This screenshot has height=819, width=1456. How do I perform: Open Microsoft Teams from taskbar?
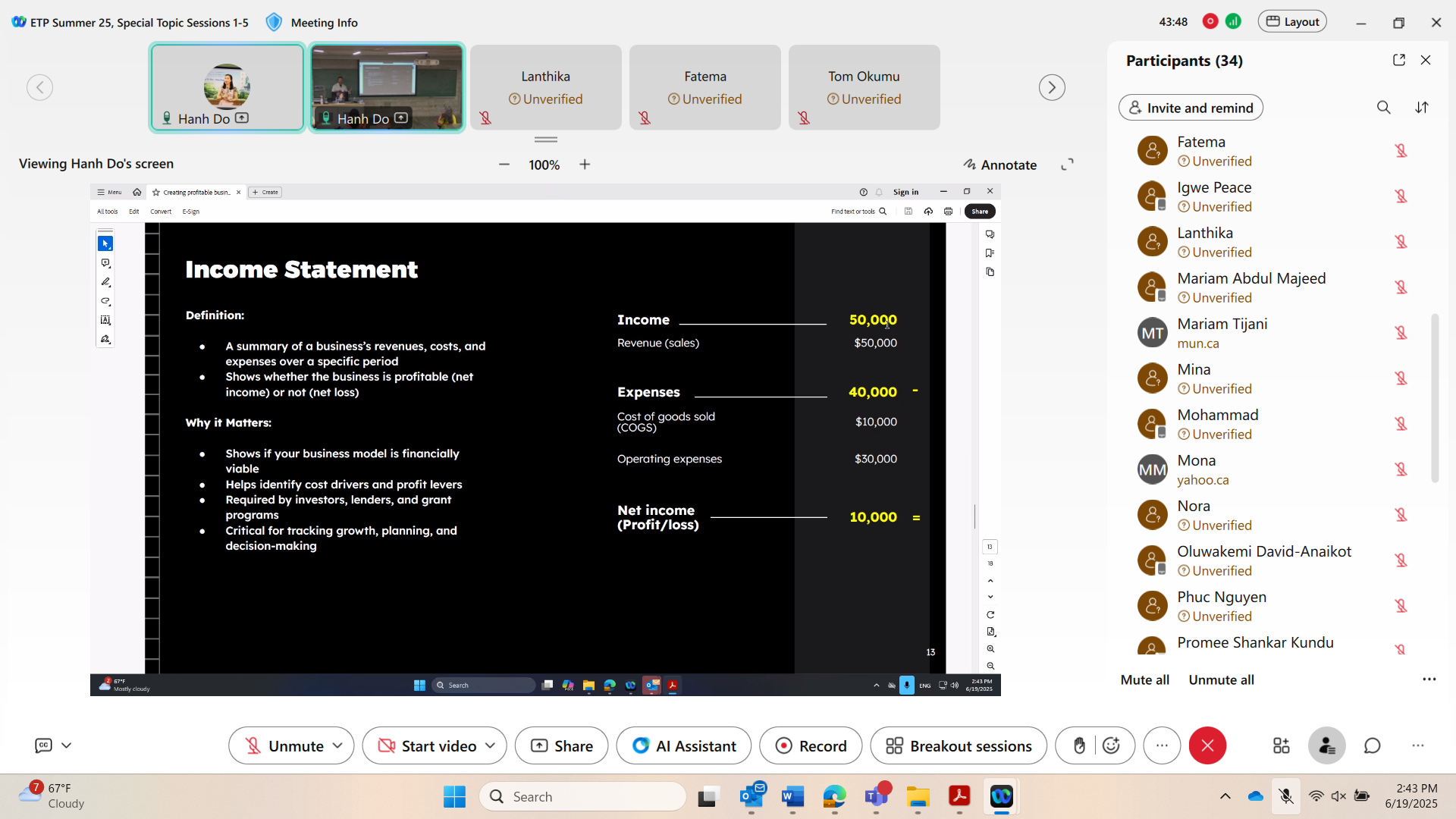pyautogui.click(x=876, y=796)
